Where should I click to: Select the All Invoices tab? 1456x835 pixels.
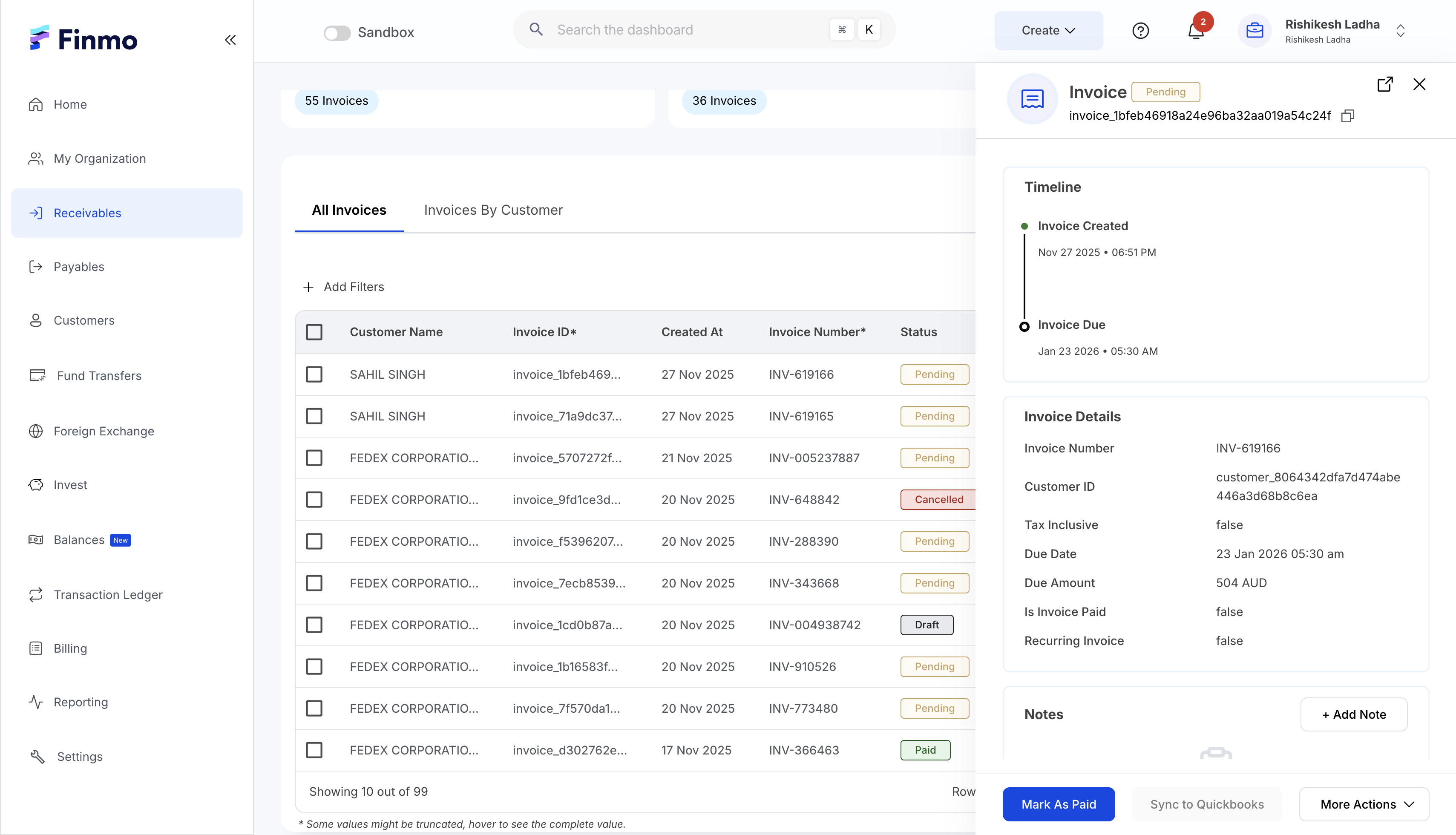348,210
